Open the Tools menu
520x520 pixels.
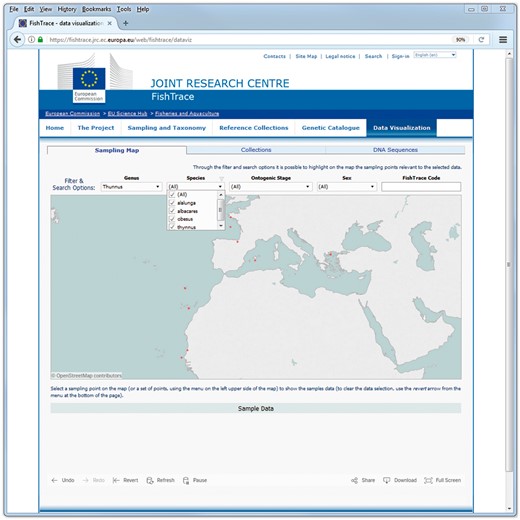point(124,9)
